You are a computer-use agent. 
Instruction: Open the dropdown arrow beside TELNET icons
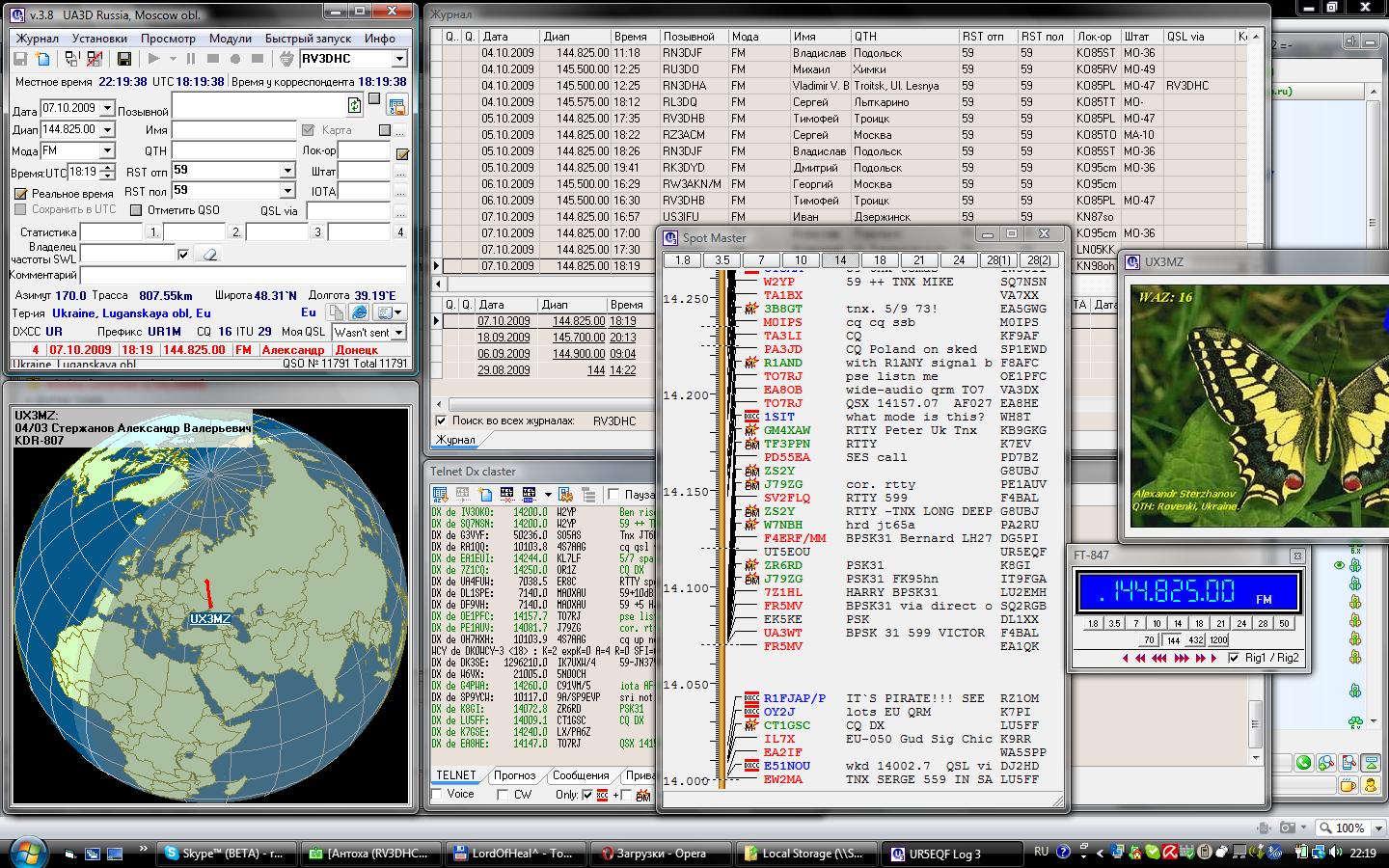(548, 495)
